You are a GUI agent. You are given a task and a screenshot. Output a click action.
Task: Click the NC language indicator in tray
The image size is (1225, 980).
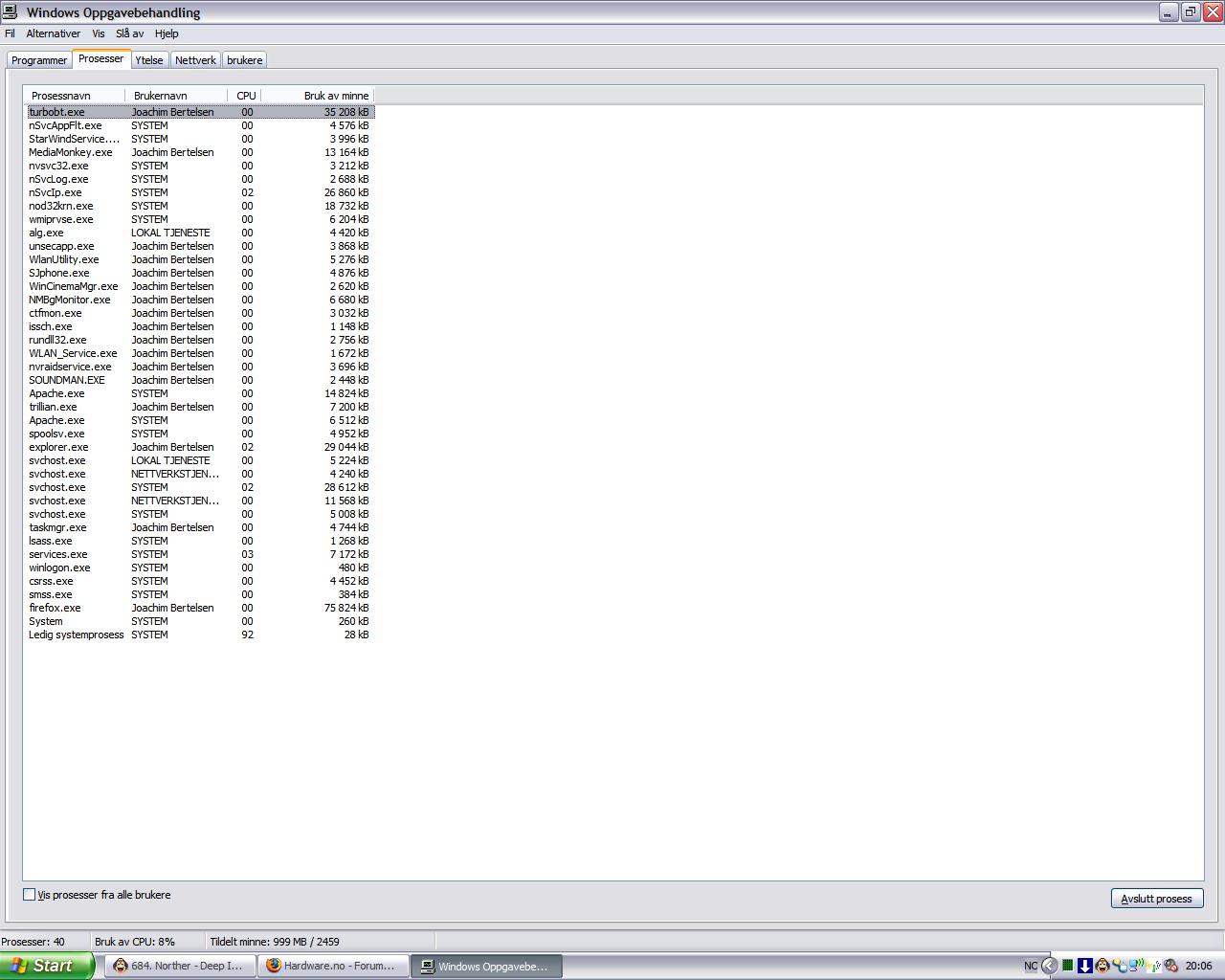(1031, 967)
